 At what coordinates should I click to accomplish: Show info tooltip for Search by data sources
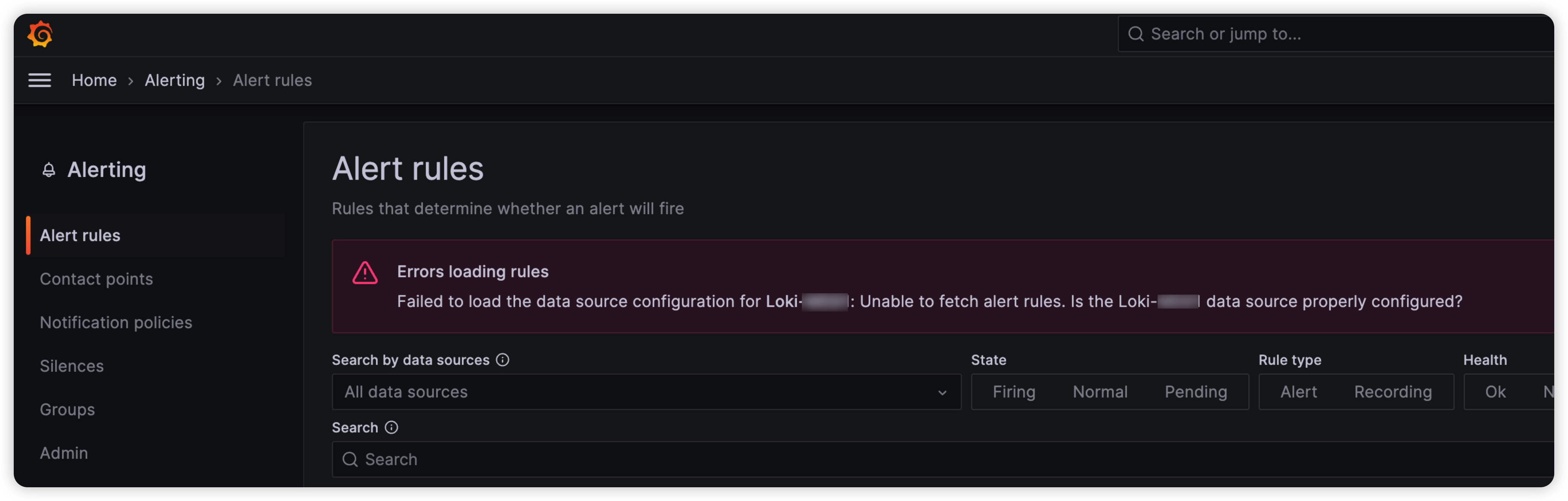[502, 360]
